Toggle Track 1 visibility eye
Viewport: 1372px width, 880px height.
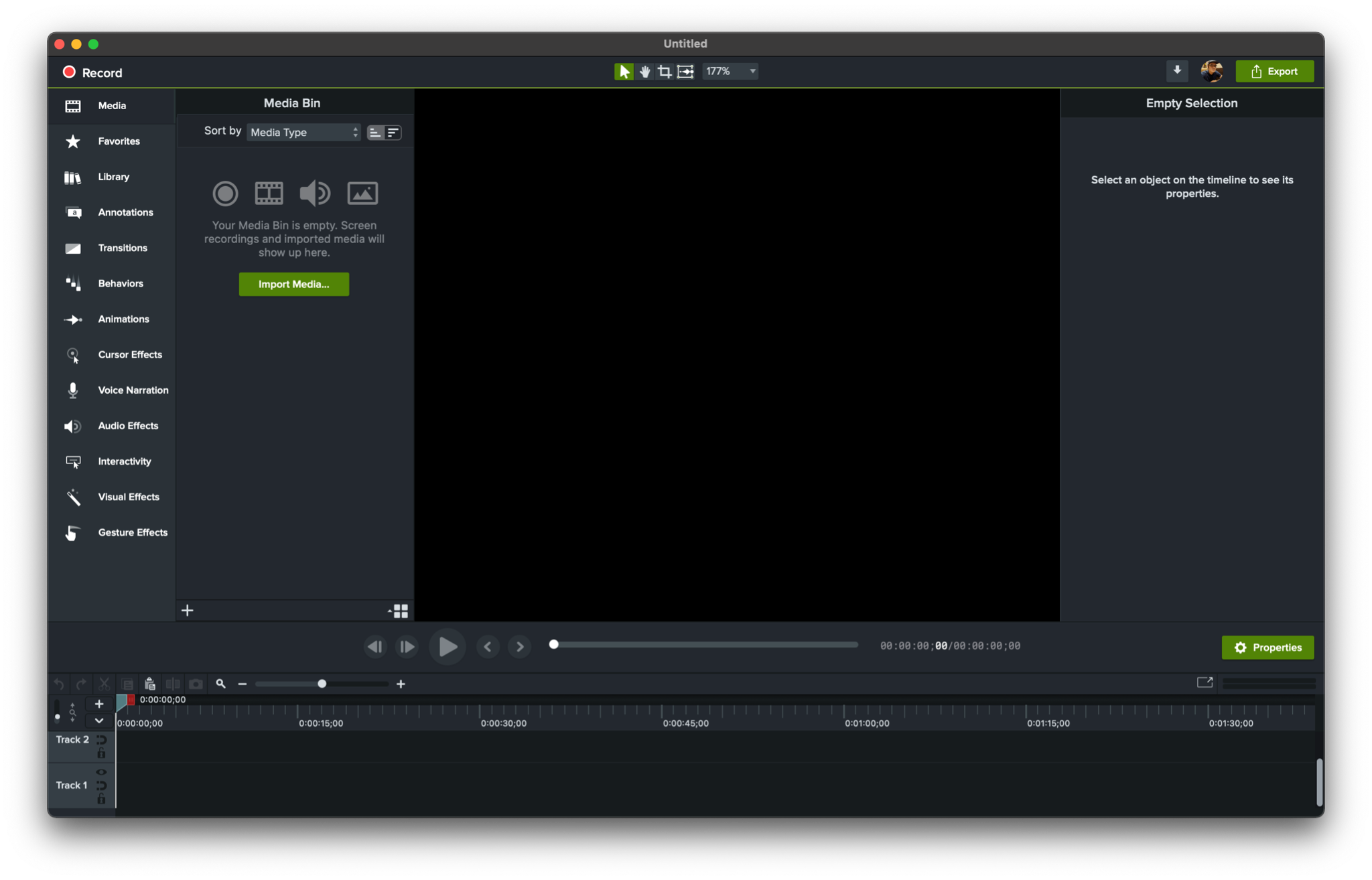(101, 772)
